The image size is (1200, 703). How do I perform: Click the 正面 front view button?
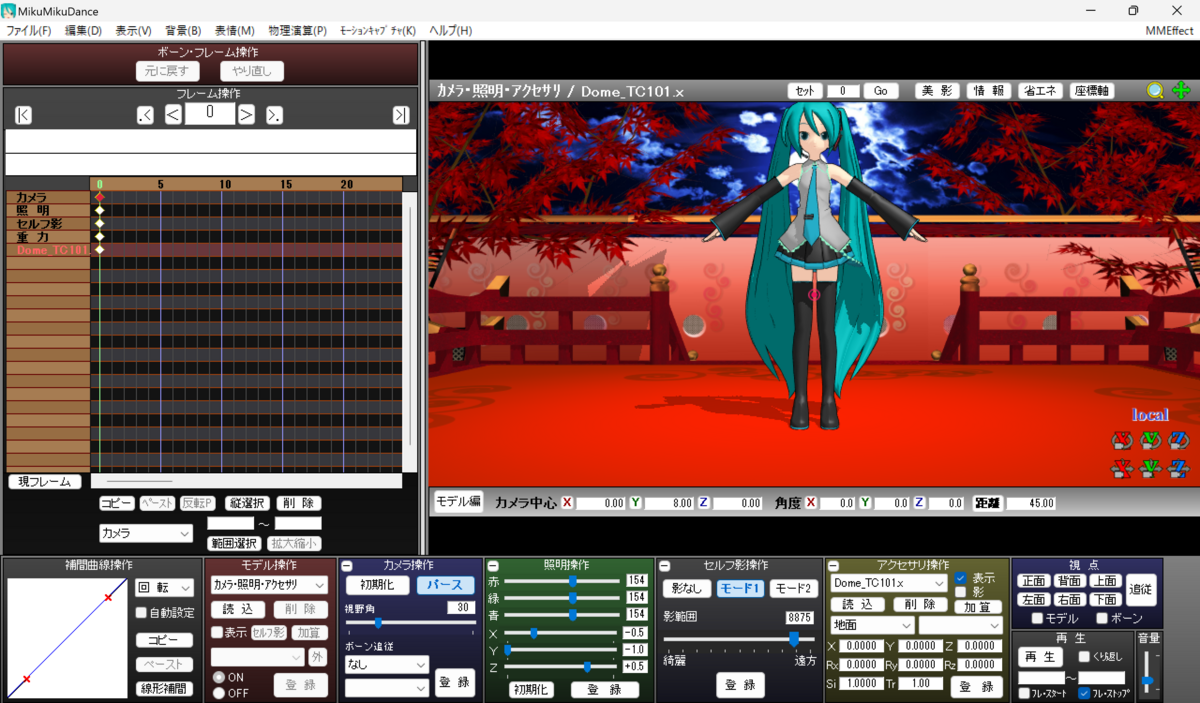1034,581
